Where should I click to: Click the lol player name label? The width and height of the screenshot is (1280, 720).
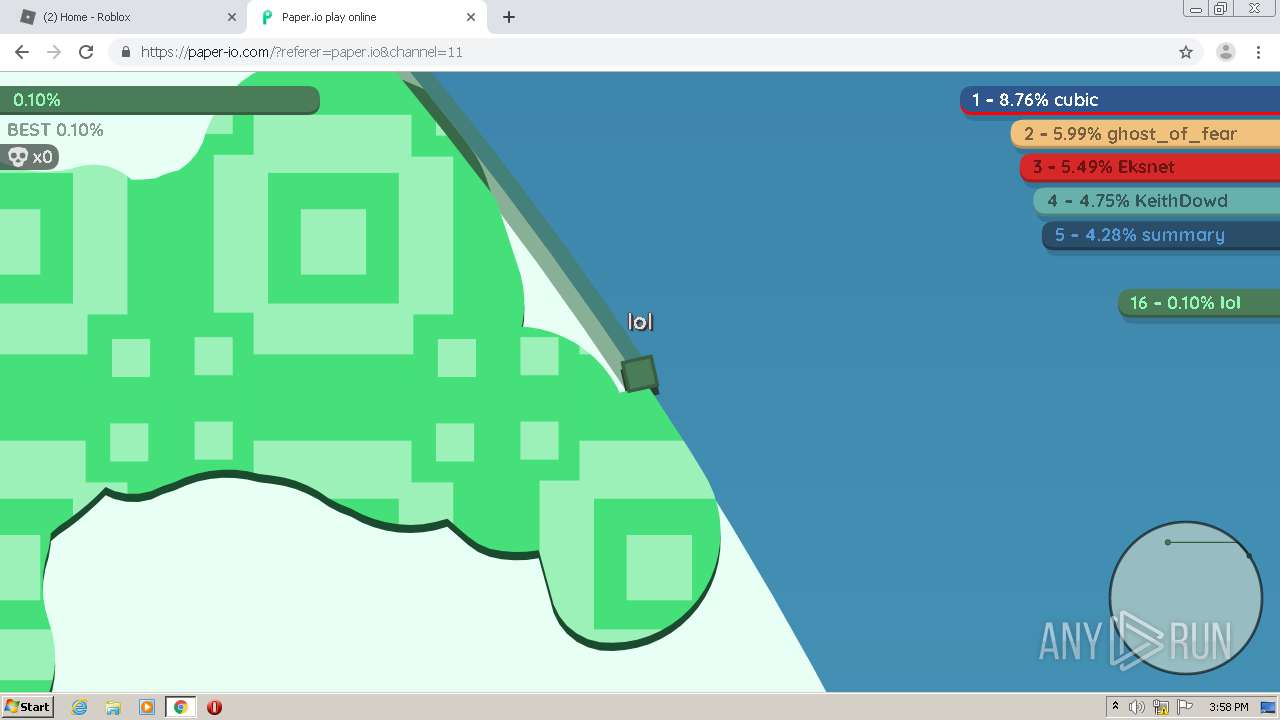click(x=640, y=321)
